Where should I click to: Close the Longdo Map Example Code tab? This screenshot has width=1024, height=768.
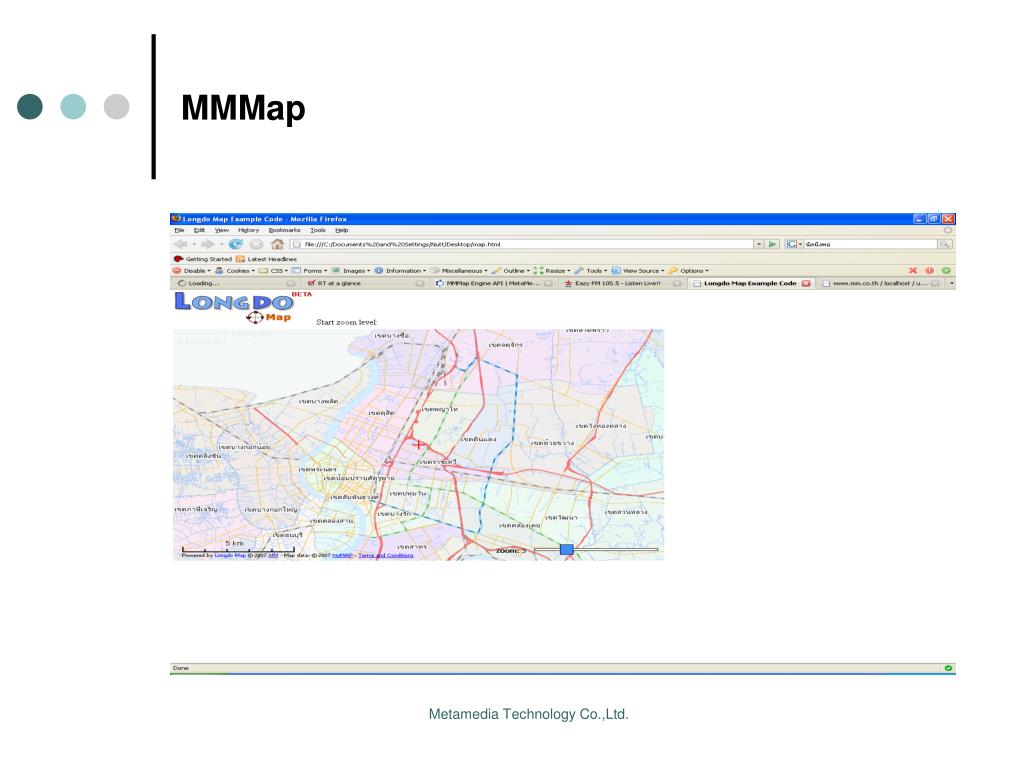pyautogui.click(x=806, y=283)
